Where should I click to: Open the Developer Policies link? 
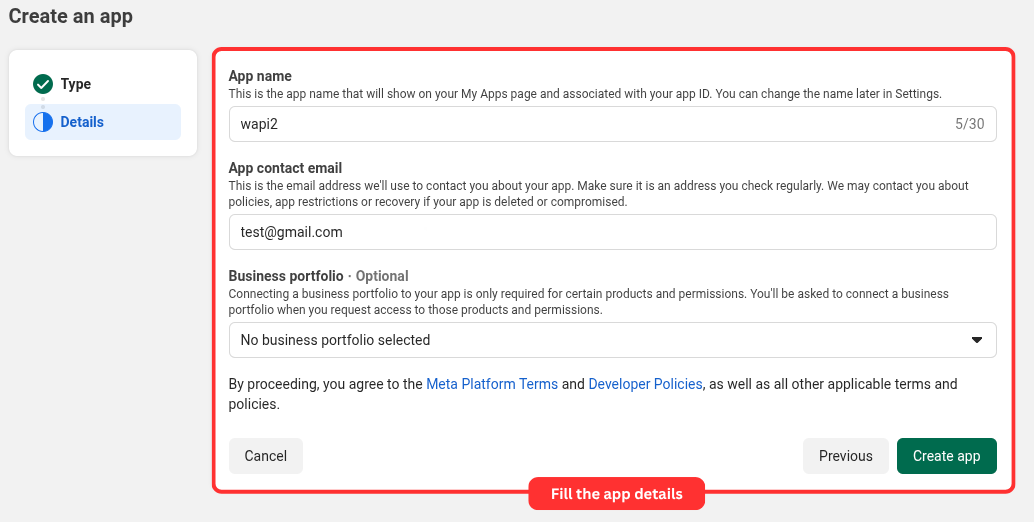click(x=645, y=384)
